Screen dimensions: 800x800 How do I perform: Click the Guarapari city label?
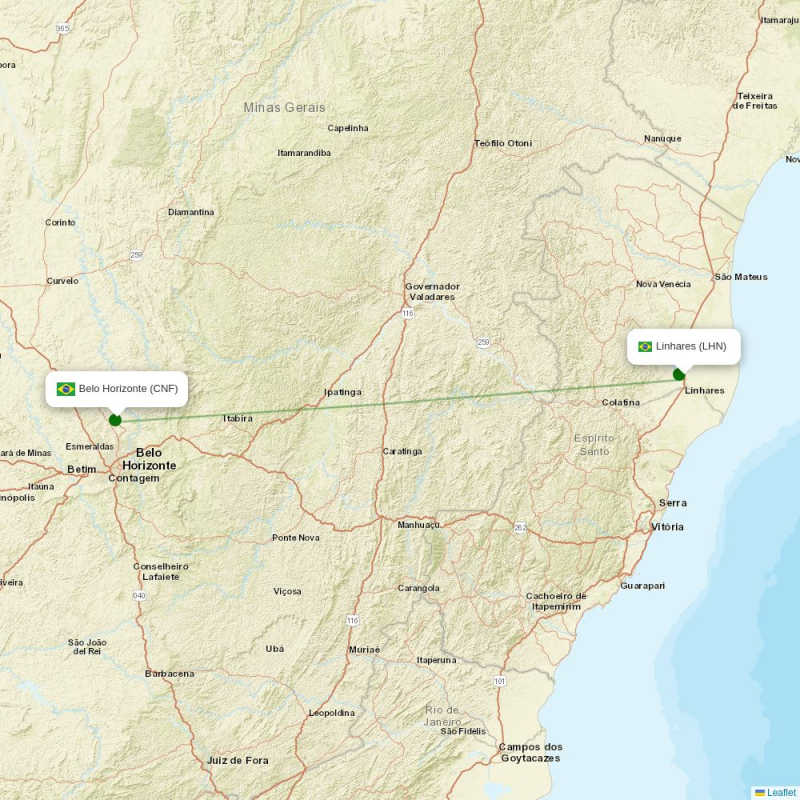point(642,586)
